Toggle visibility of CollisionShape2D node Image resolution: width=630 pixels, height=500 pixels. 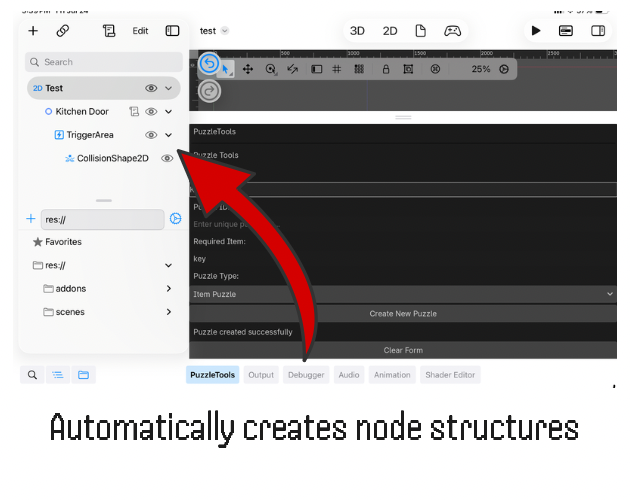click(x=167, y=158)
